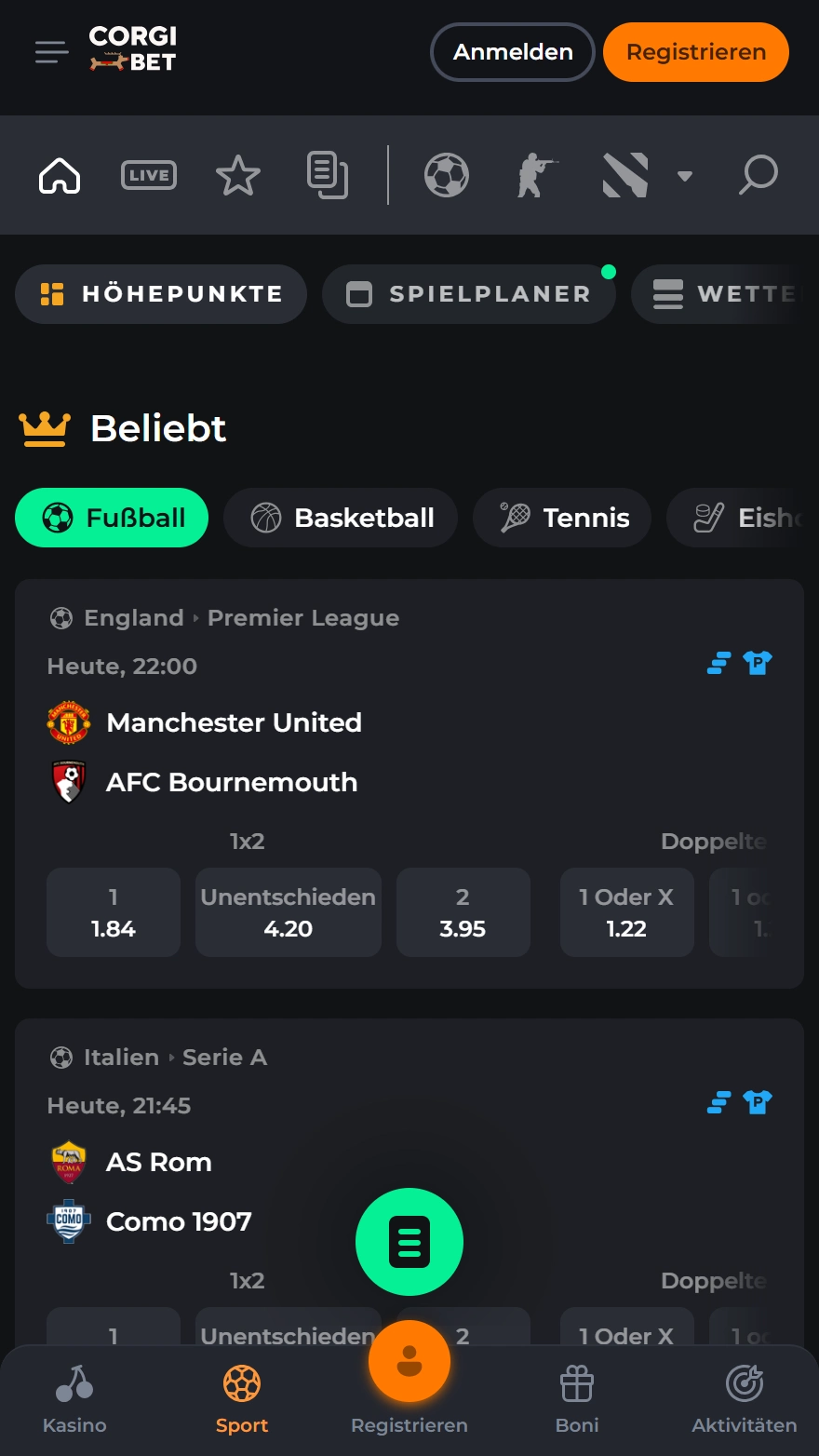Select the Basketball sport filter
Image resolution: width=819 pixels, height=1456 pixels.
340,518
